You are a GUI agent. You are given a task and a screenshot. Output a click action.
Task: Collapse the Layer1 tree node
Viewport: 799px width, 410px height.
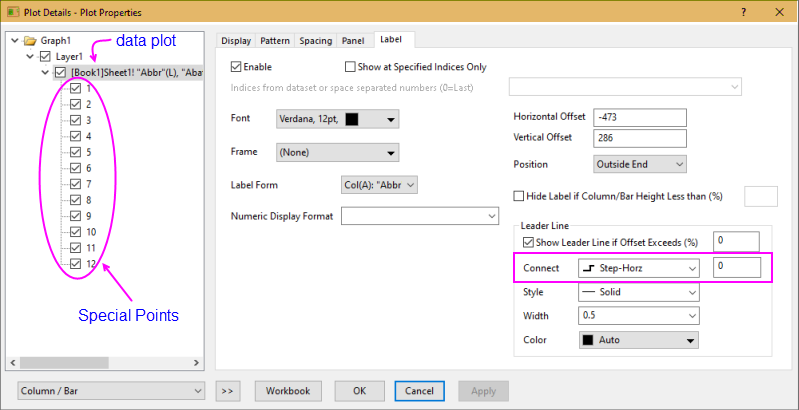[31, 57]
